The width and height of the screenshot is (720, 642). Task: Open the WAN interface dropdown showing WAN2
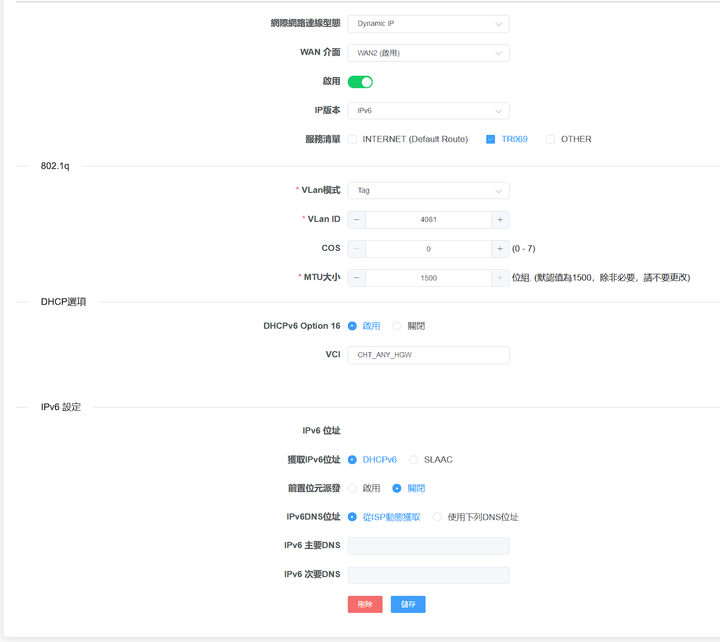coord(428,53)
